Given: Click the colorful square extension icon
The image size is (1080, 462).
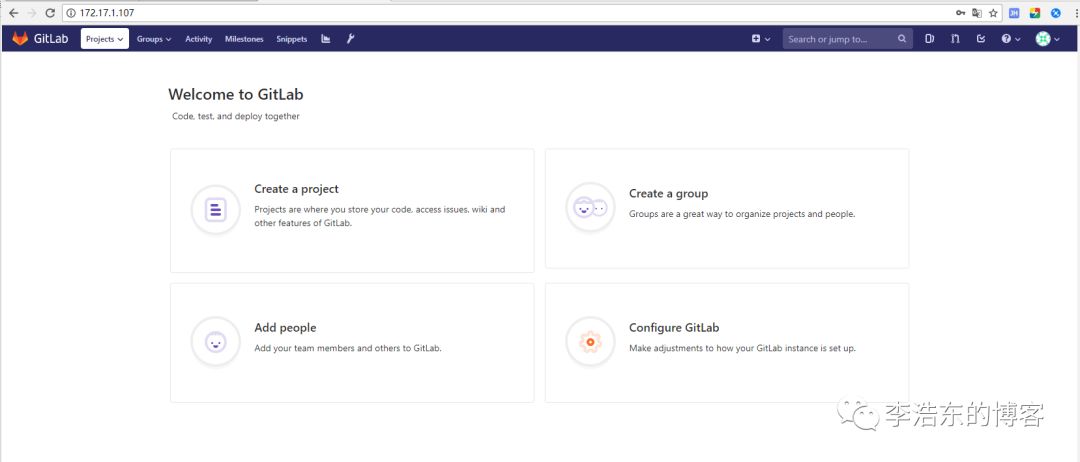Looking at the screenshot, I should [1035, 13].
